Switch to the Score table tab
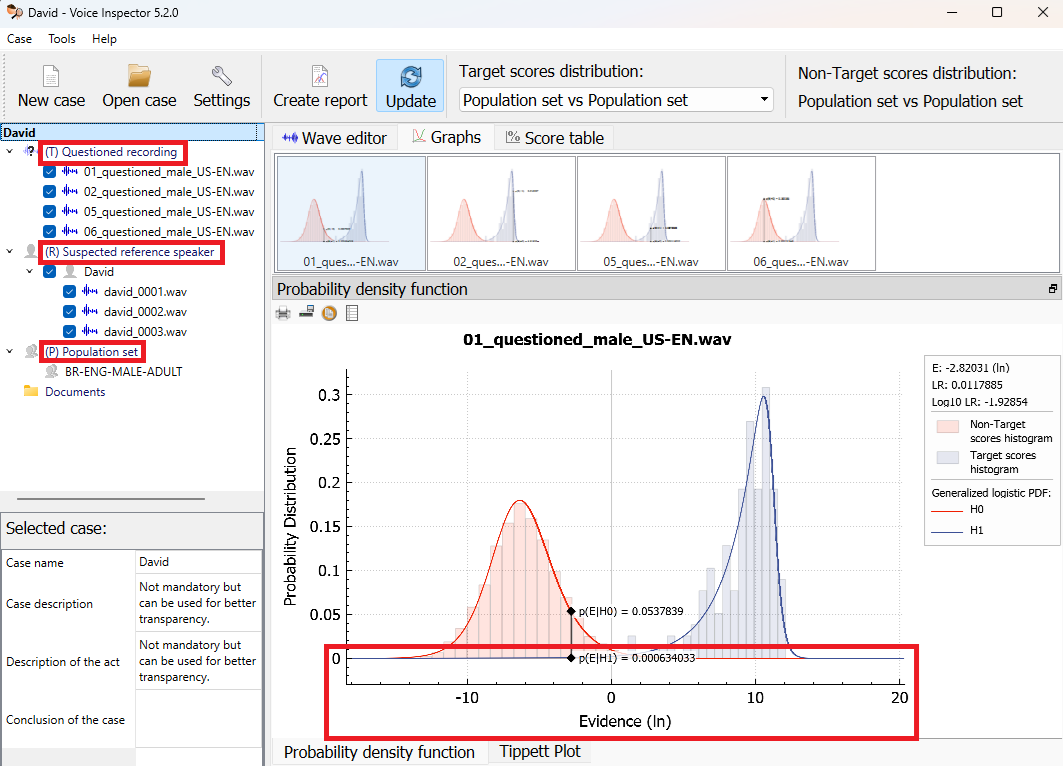1063x766 pixels. pos(555,138)
